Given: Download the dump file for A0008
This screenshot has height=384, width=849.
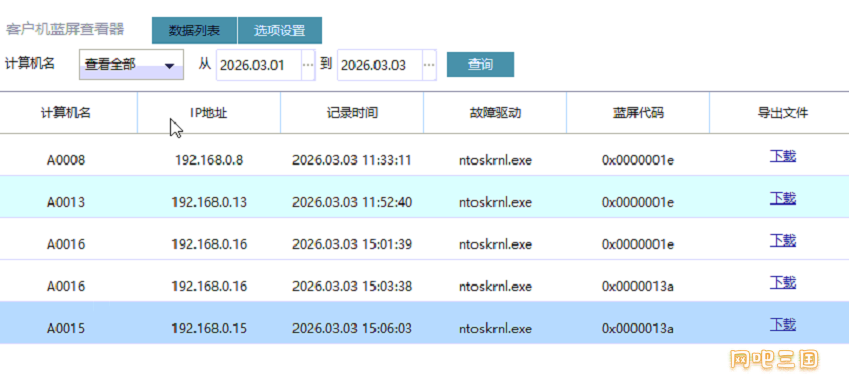Looking at the screenshot, I should point(783,157).
